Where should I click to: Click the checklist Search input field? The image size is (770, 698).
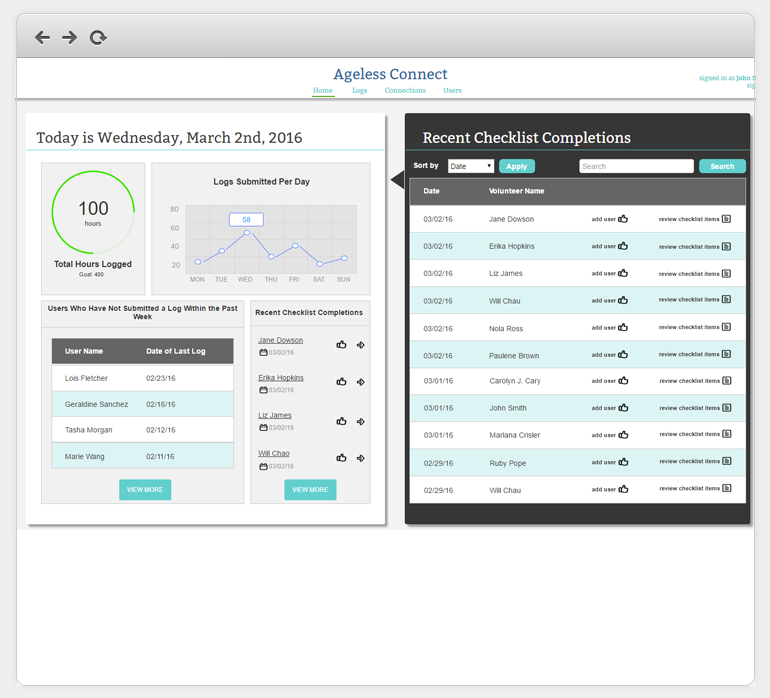[636, 166]
